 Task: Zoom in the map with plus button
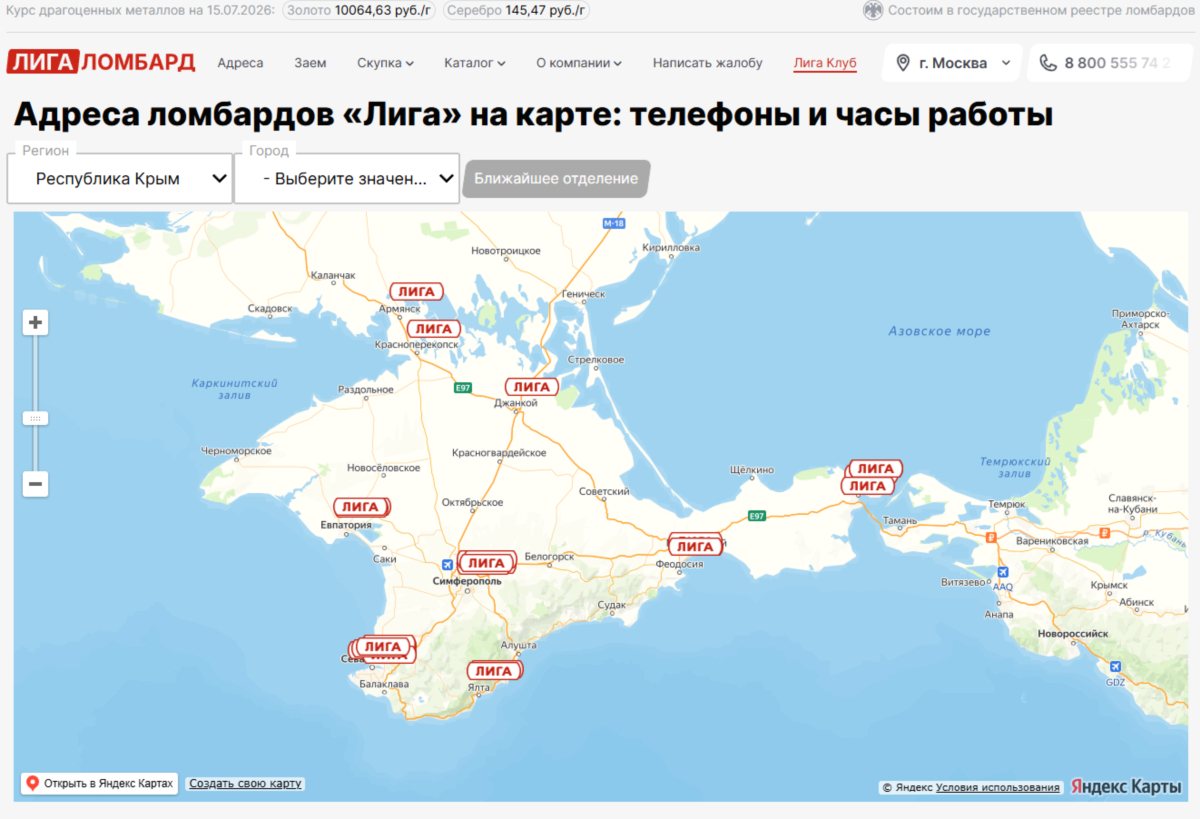[x=36, y=322]
